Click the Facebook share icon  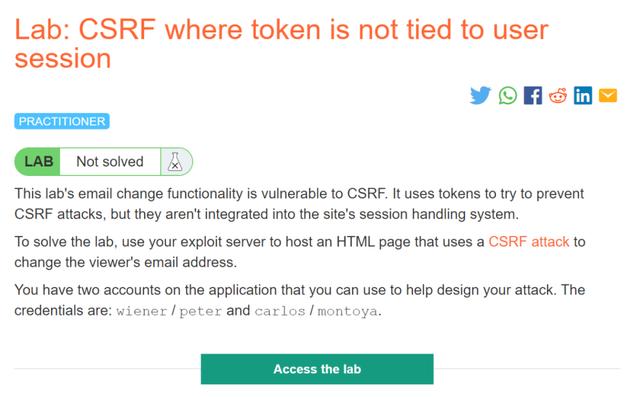(x=533, y=95)
